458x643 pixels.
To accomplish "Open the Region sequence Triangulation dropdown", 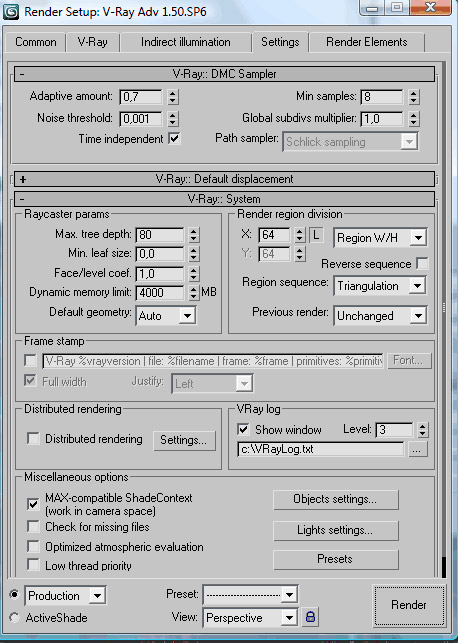I will [381, 286].
